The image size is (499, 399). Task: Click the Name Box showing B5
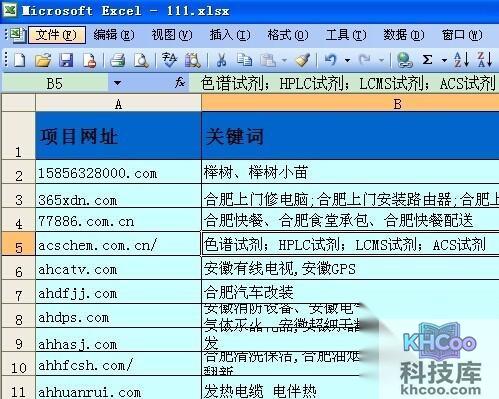coord(55,83)
